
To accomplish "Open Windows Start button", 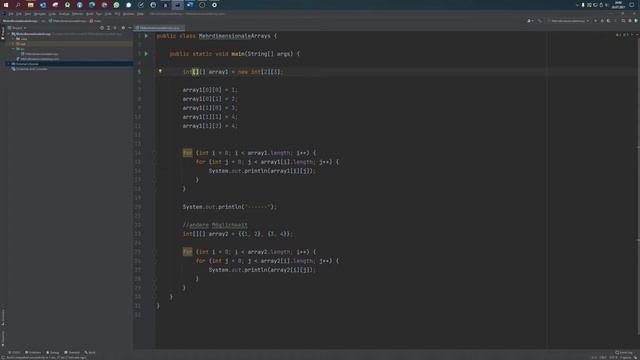I will [x=6, y=5].
